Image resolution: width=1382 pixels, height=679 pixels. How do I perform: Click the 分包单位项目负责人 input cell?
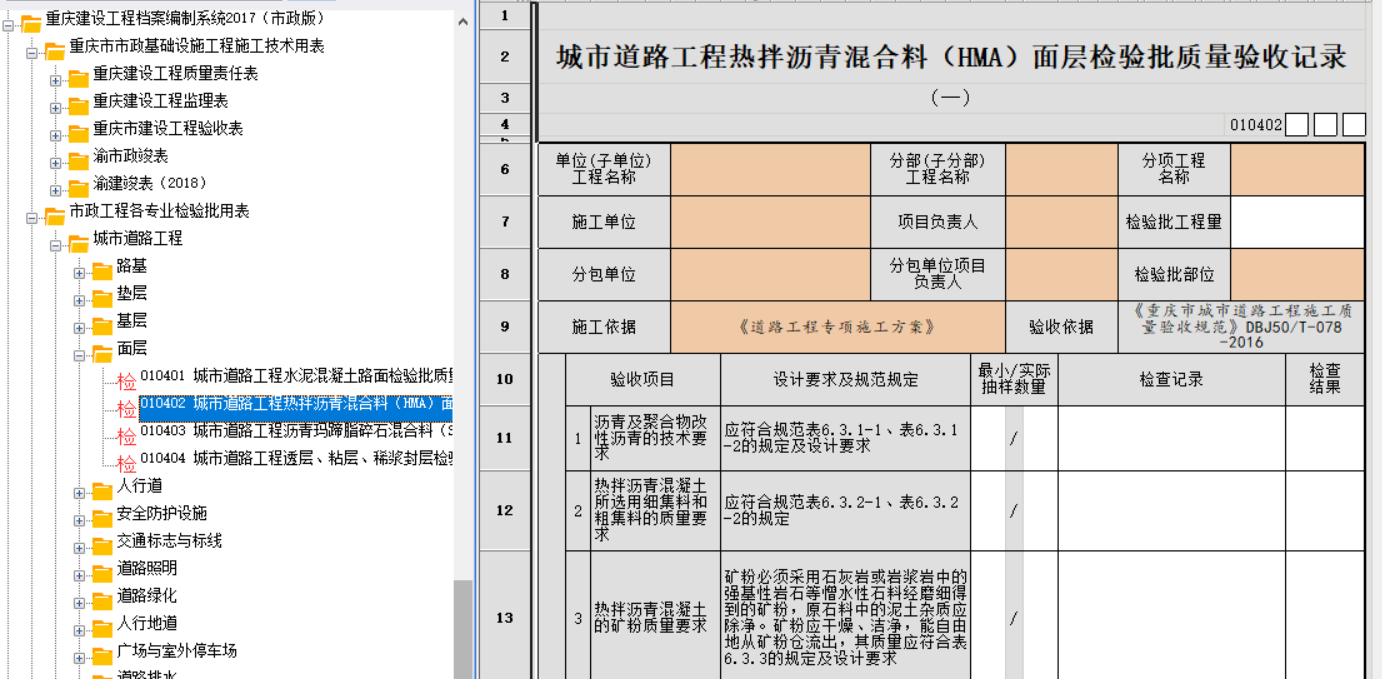pos(1061,274)
